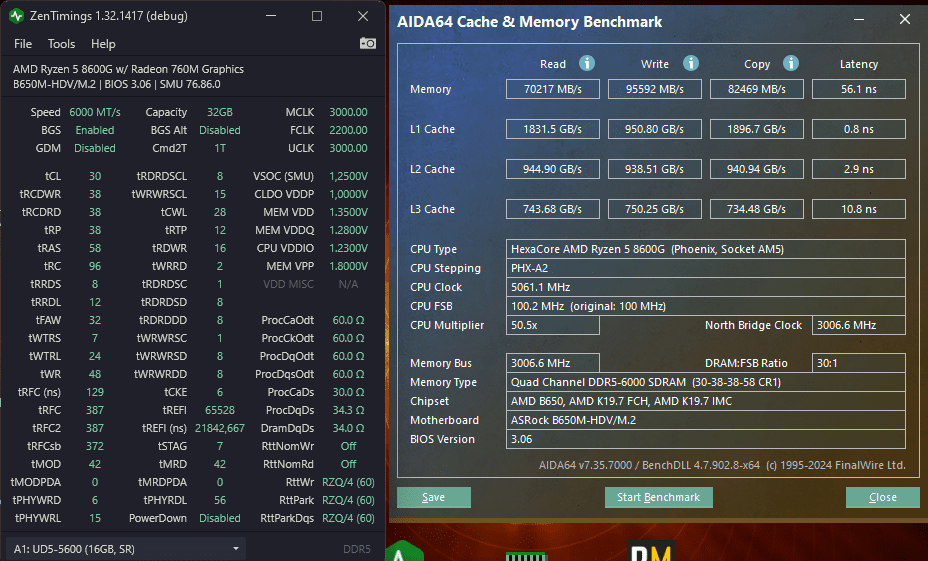Image resolution: width=928 pixels, height=561 pixels.
Task: Click the Memory Copy 82469 MB/s field
Action: tap(757, 89)
